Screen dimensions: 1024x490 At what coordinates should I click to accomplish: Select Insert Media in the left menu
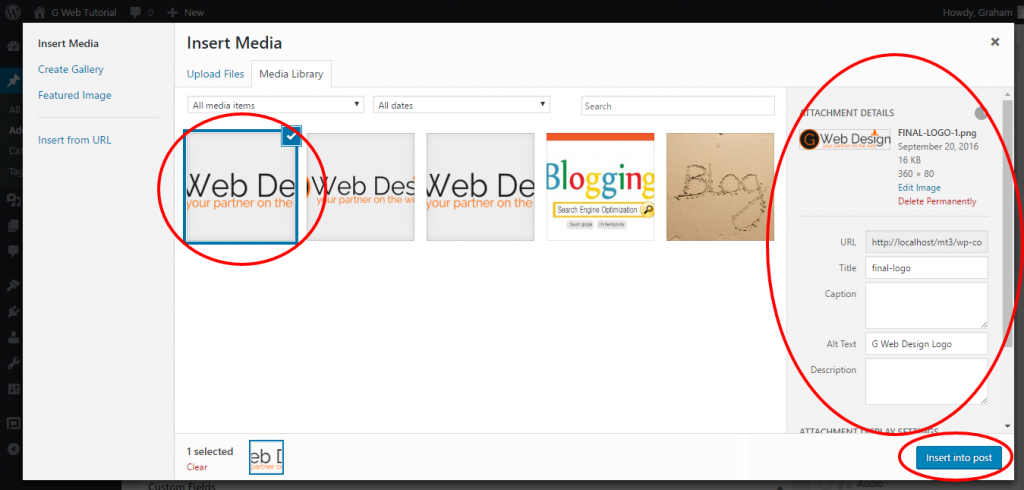(x=68, y=43)
